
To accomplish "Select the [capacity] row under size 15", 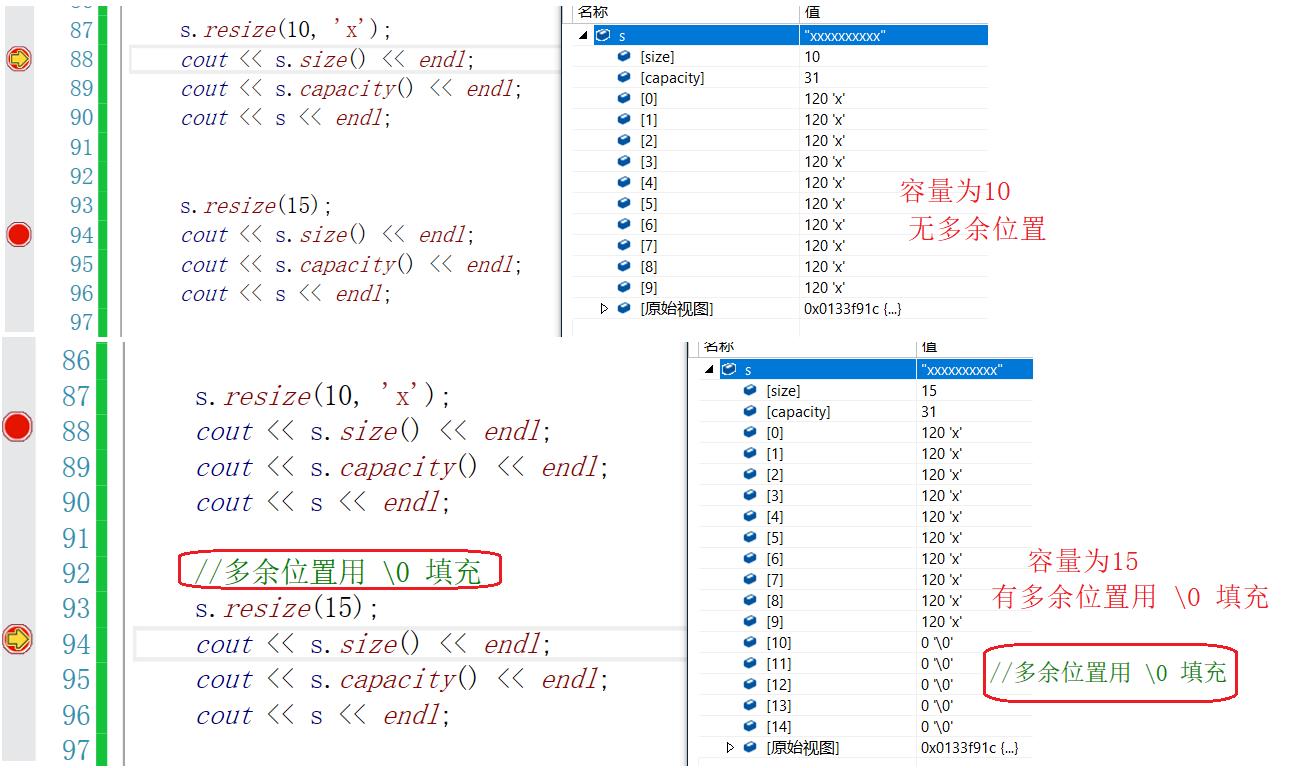I will (865, 411).
